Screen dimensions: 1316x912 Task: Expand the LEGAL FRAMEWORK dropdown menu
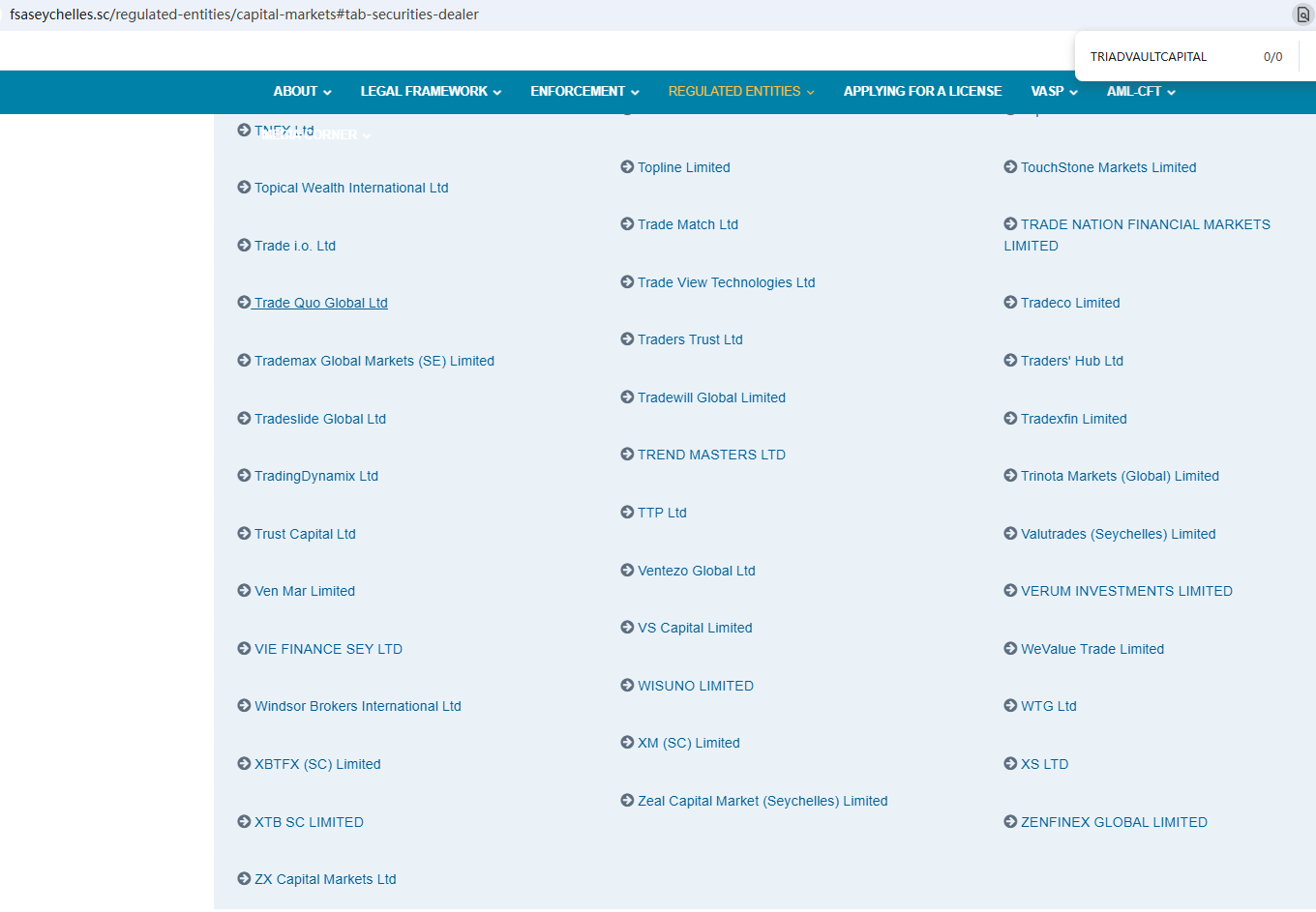pyautogui.click(x=431, y=91)
